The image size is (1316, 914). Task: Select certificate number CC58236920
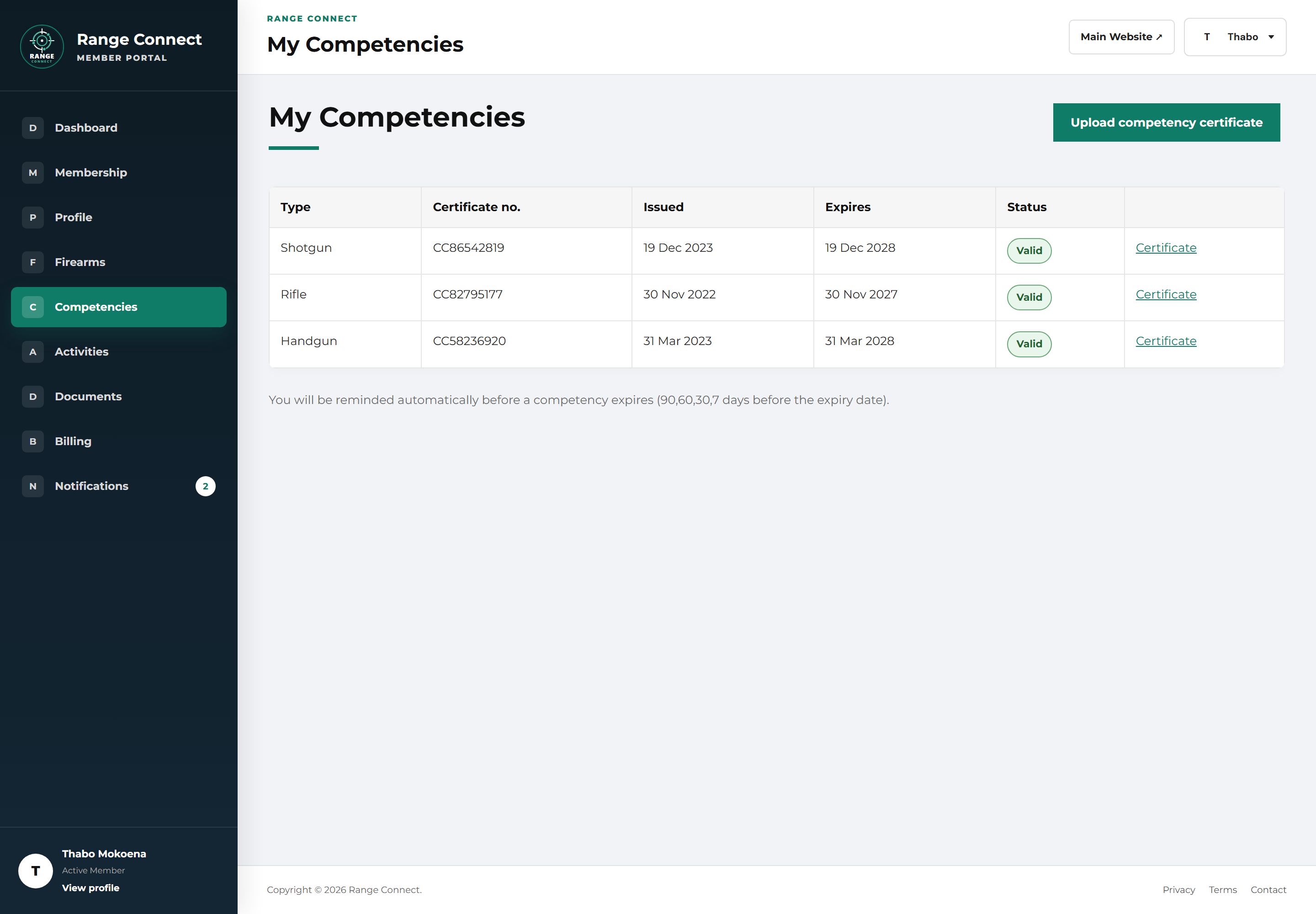[469, 341]
